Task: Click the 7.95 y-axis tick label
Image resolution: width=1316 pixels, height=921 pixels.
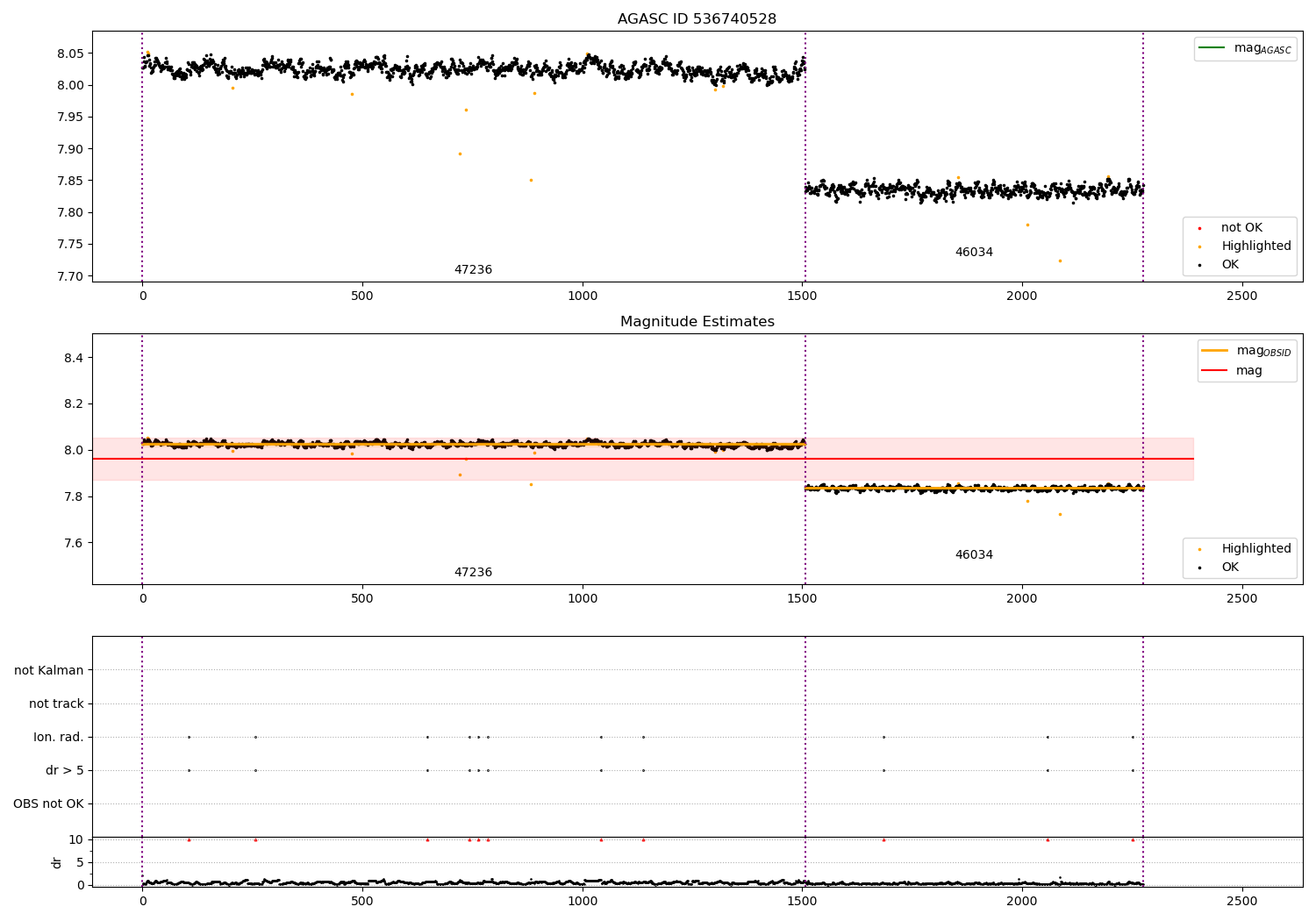Action: coord(70,118)
